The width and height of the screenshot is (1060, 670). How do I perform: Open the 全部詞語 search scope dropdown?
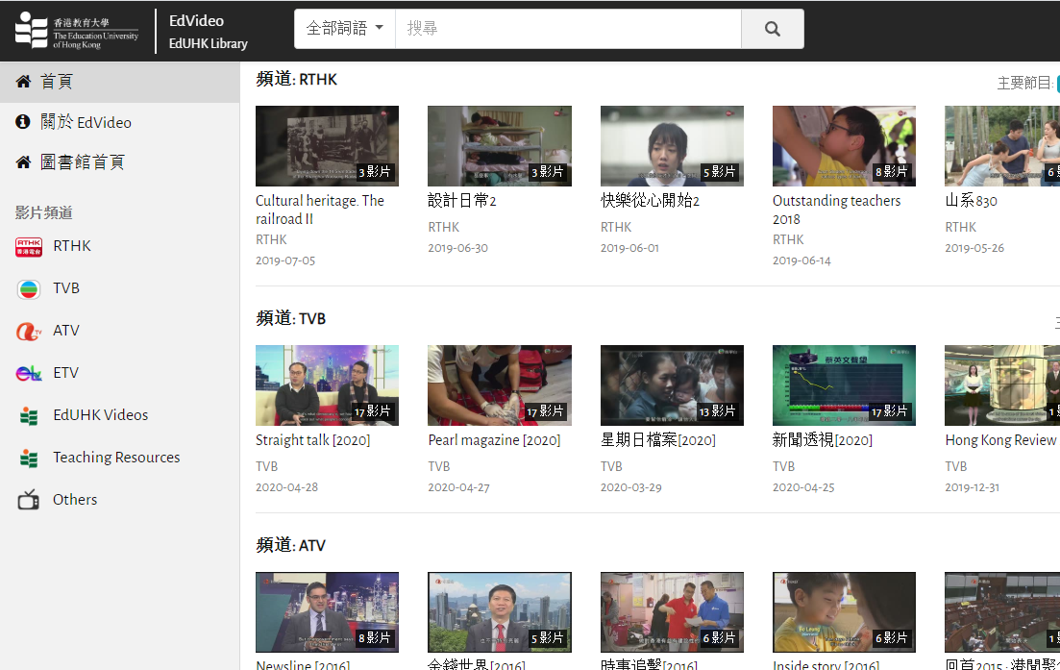345,28
